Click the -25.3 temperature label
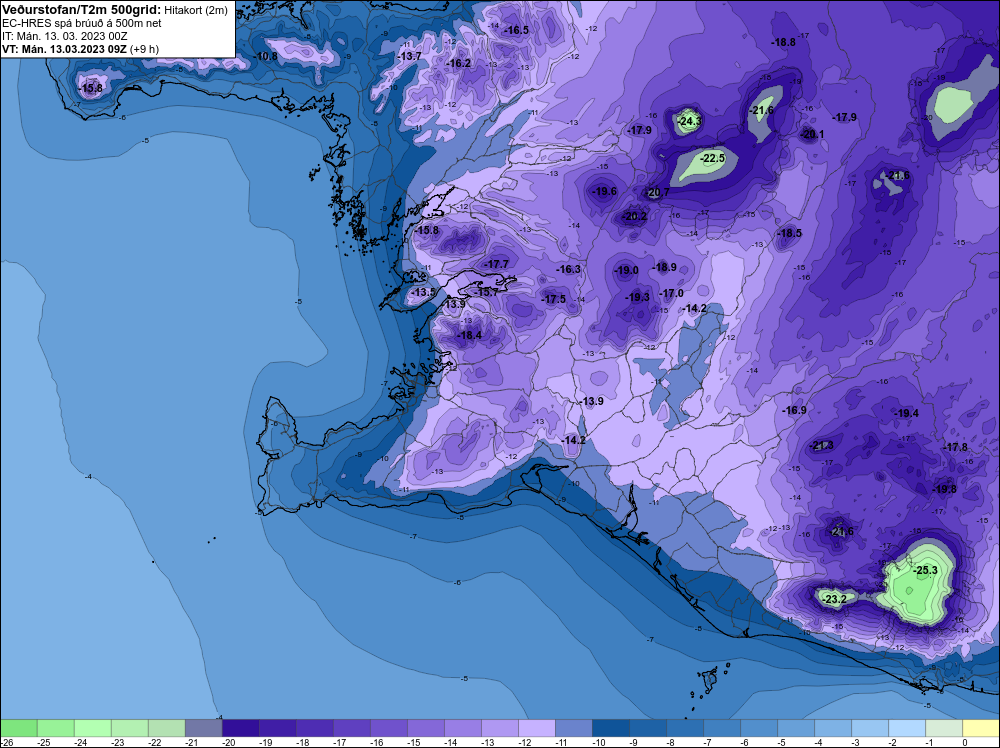Image resolution: width=1000 pixels, height=748 pixels. click(925, 570)
